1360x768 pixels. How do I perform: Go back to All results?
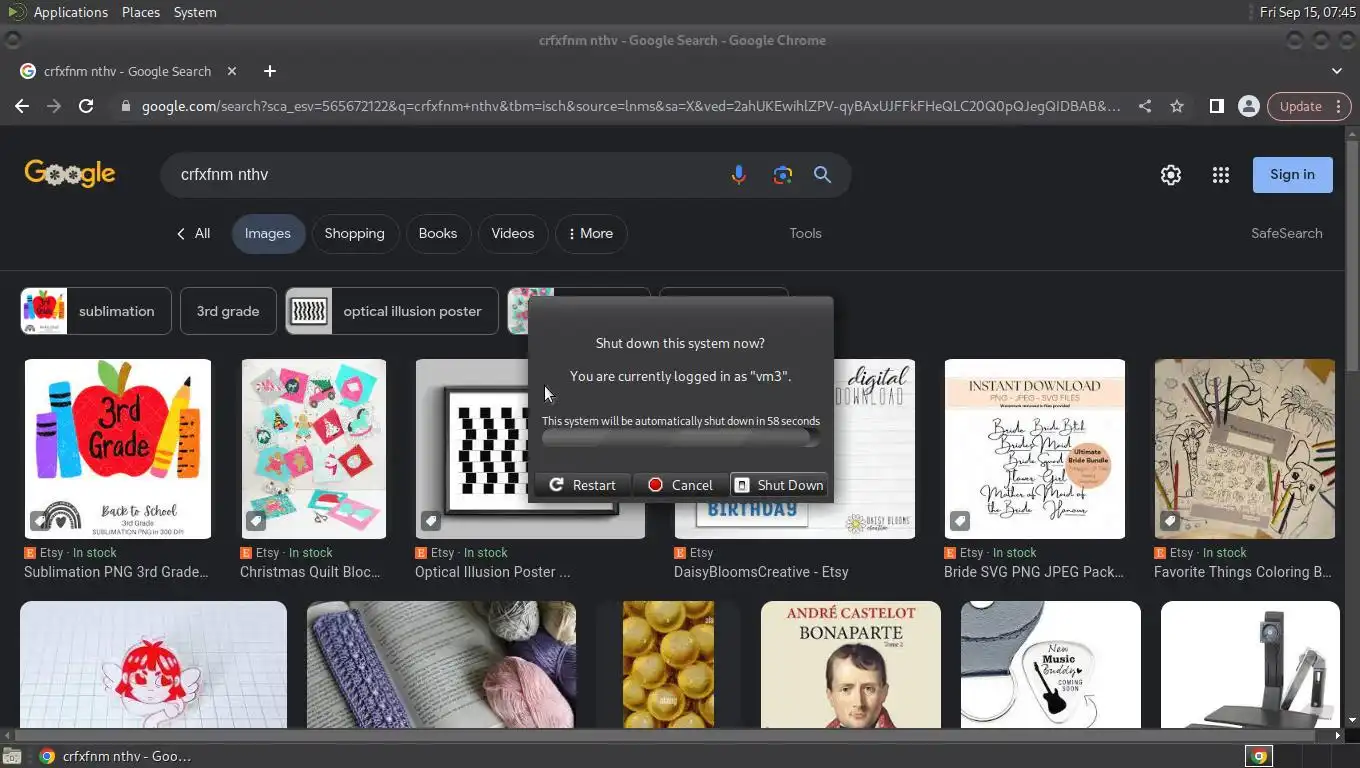point(193,233)
